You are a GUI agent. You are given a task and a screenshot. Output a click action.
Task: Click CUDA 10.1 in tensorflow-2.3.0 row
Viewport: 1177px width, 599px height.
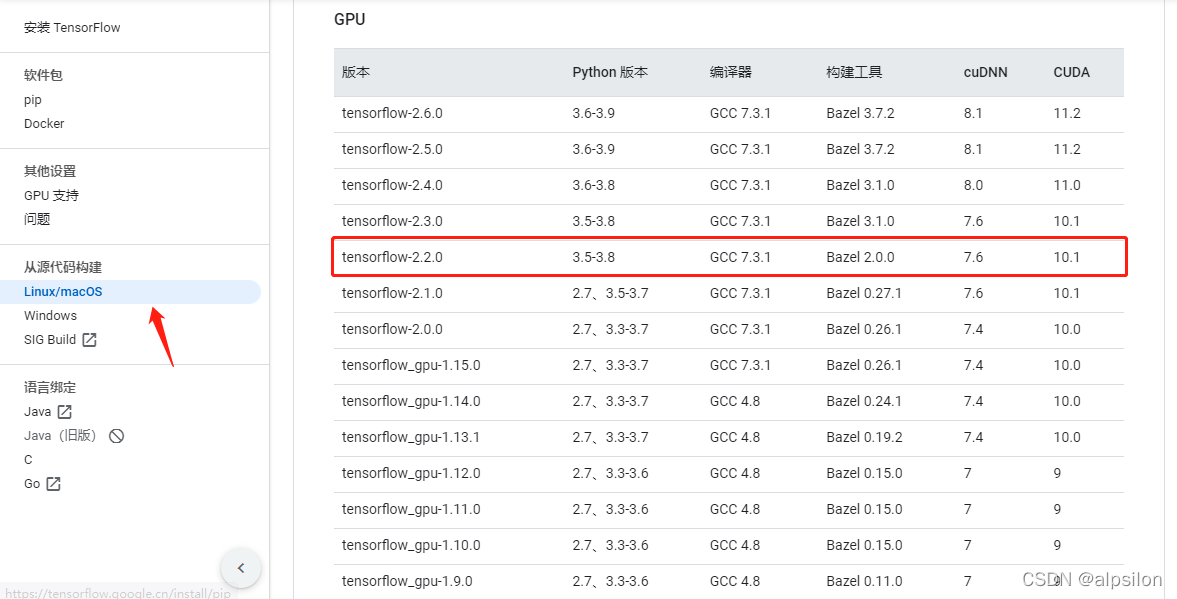[x=1067, y=221]
